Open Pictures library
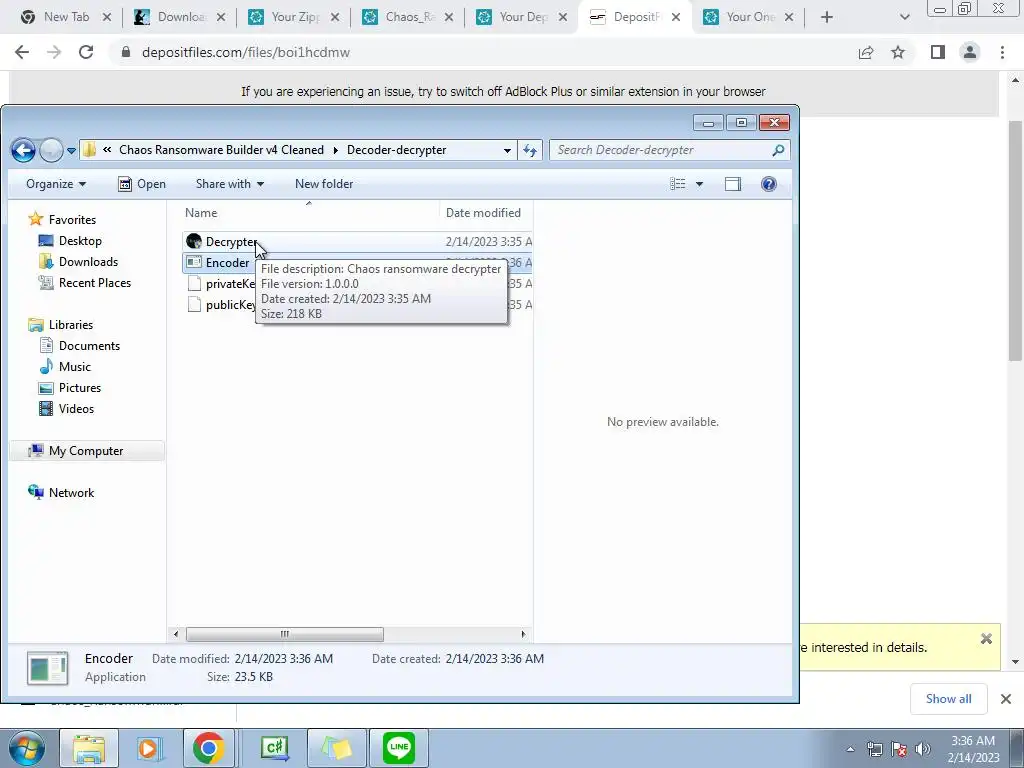Image resolution: width=1024 pixels, height=768 pixels. coord(80,387)
